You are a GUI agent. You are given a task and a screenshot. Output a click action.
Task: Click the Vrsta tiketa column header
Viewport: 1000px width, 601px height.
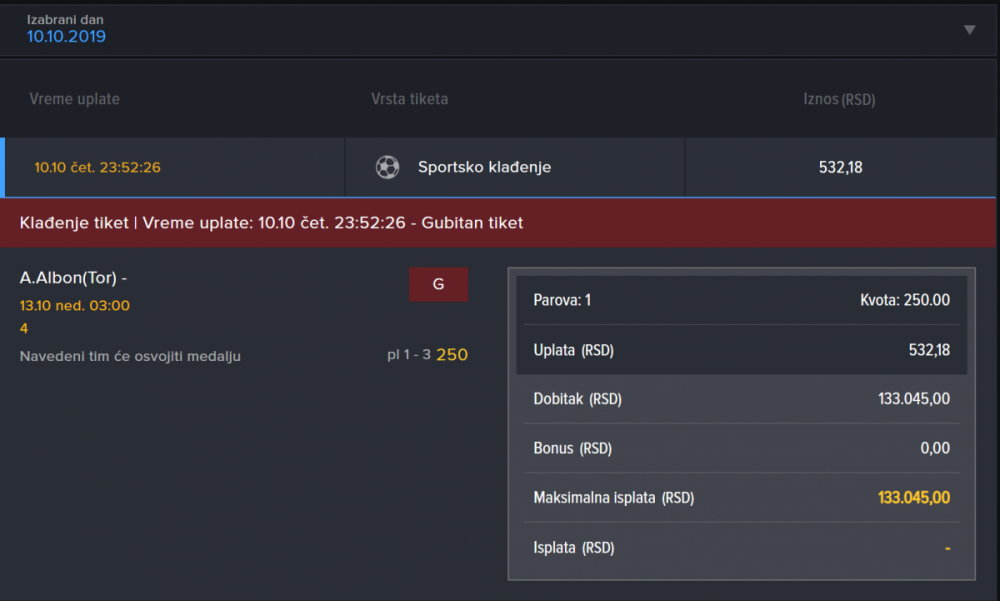click(409, 99)
